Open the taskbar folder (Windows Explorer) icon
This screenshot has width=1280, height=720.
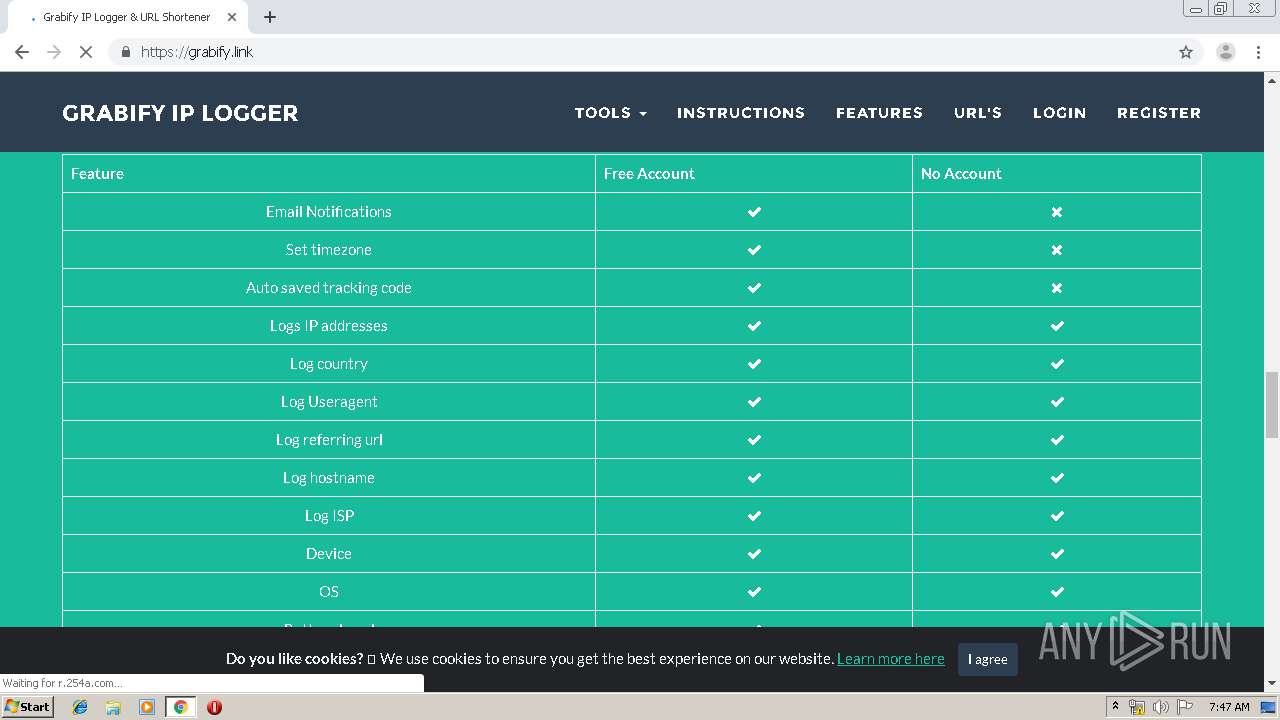tap(113, 707)
